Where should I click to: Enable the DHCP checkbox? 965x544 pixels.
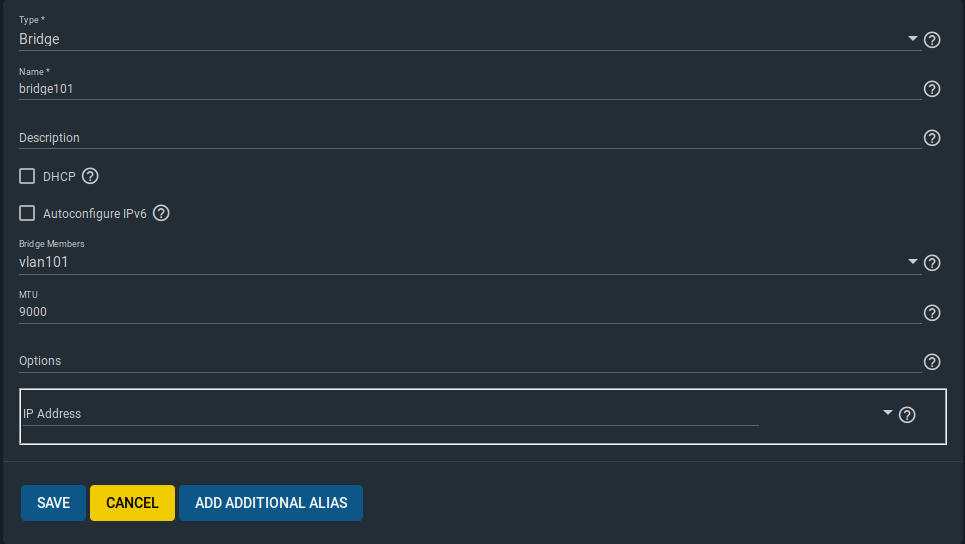(27, 176)
